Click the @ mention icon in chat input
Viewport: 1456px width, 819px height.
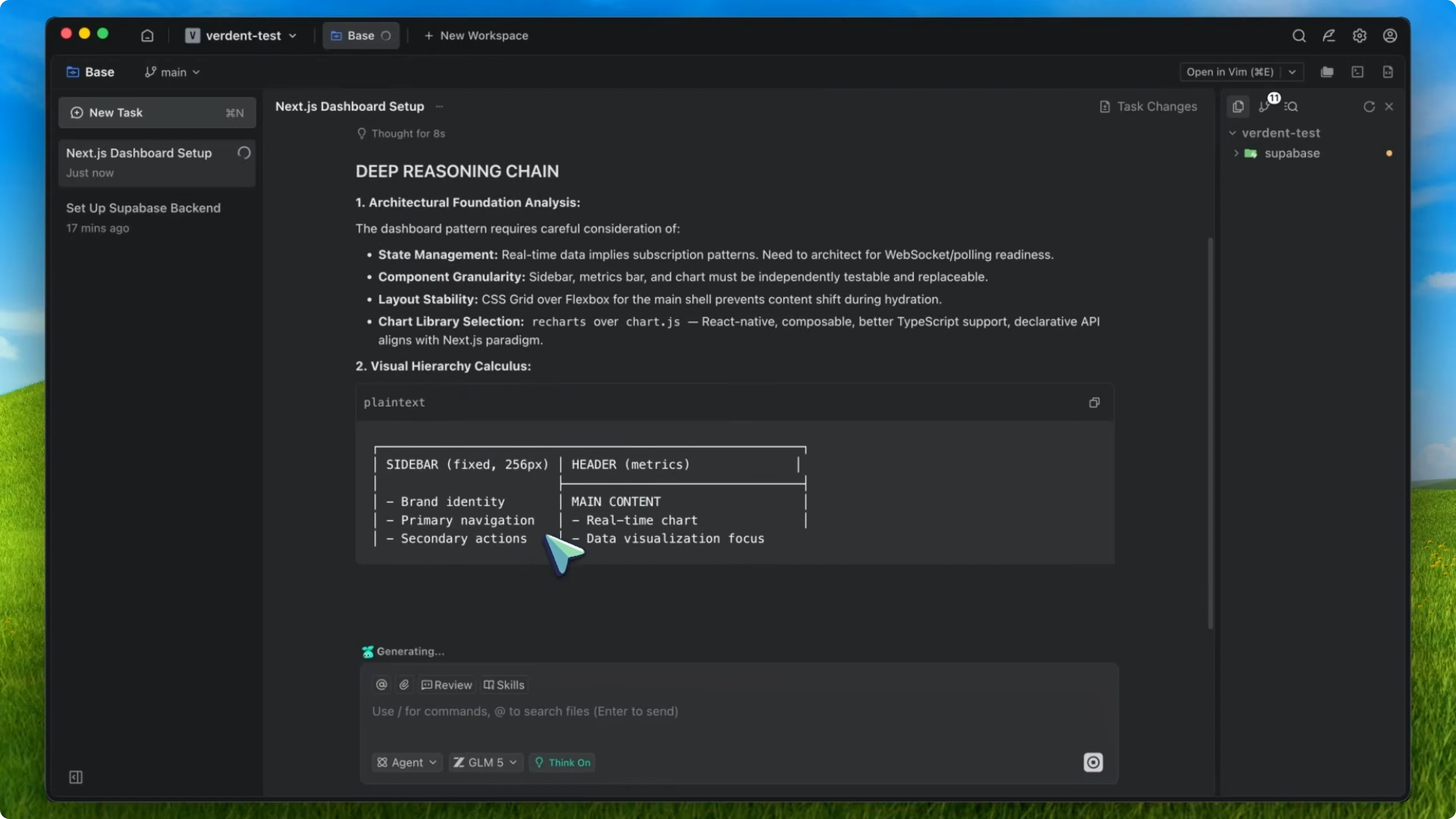click(381, 684)
